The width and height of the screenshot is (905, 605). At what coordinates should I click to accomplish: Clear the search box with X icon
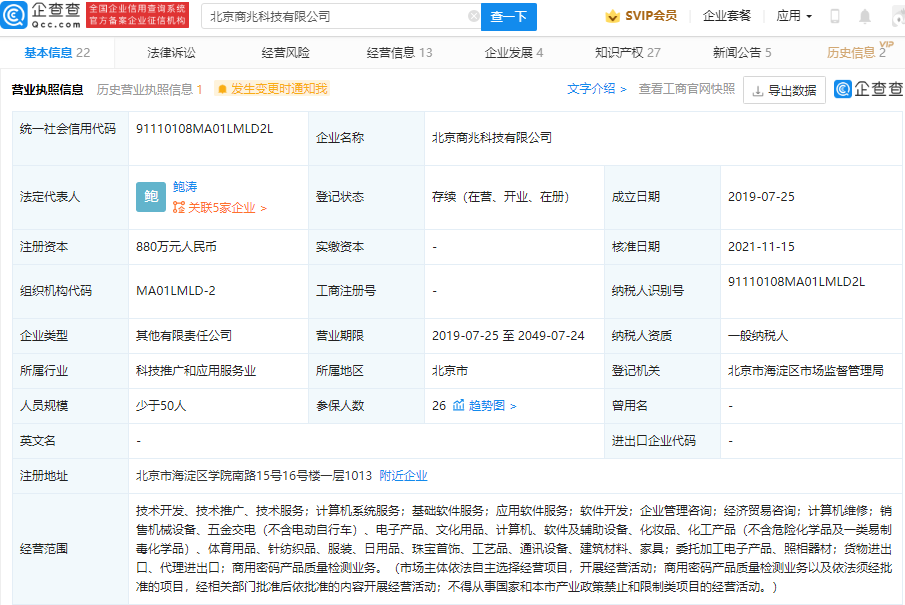click(474, 16)
